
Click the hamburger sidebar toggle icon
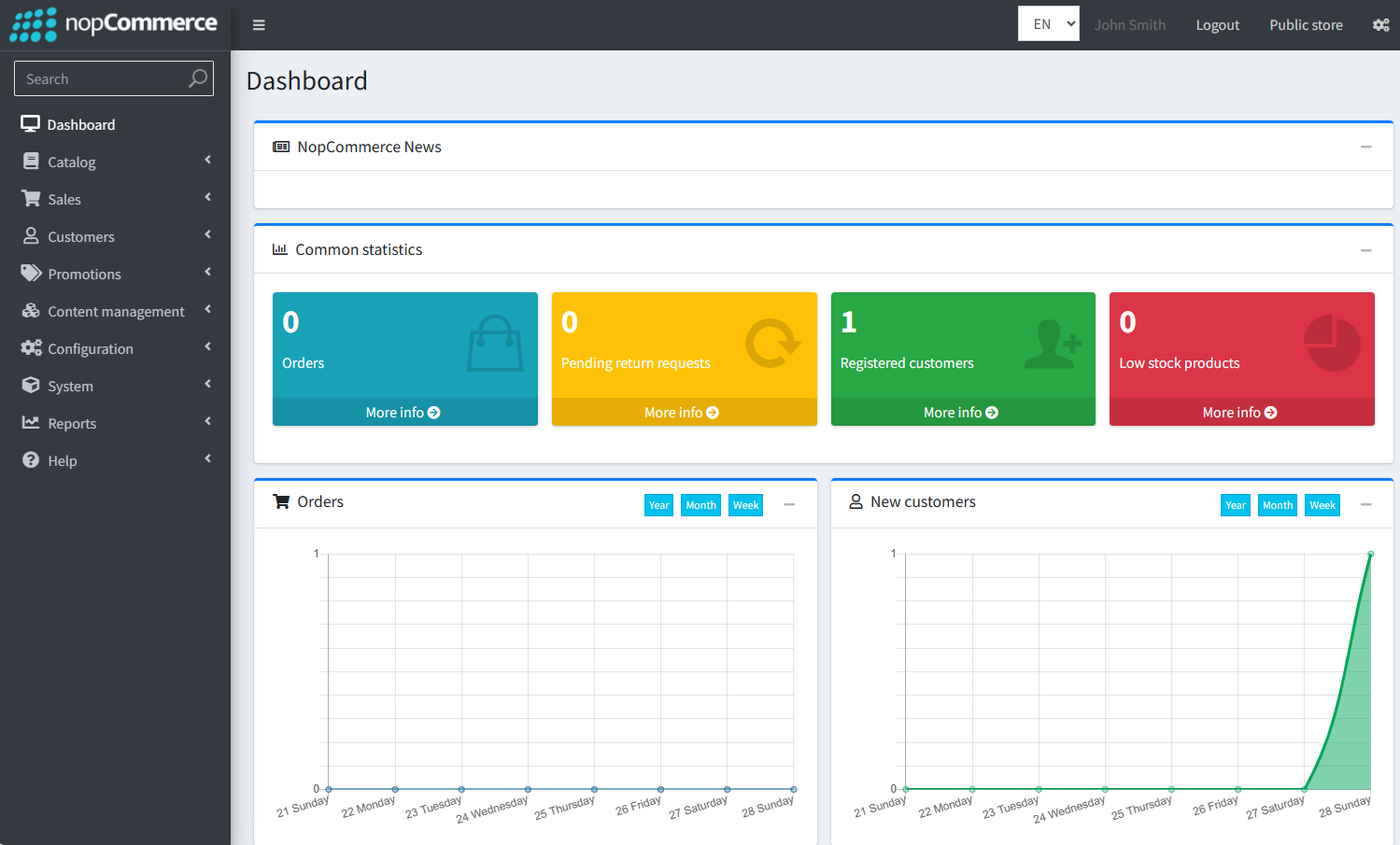(x=259, y=25)
